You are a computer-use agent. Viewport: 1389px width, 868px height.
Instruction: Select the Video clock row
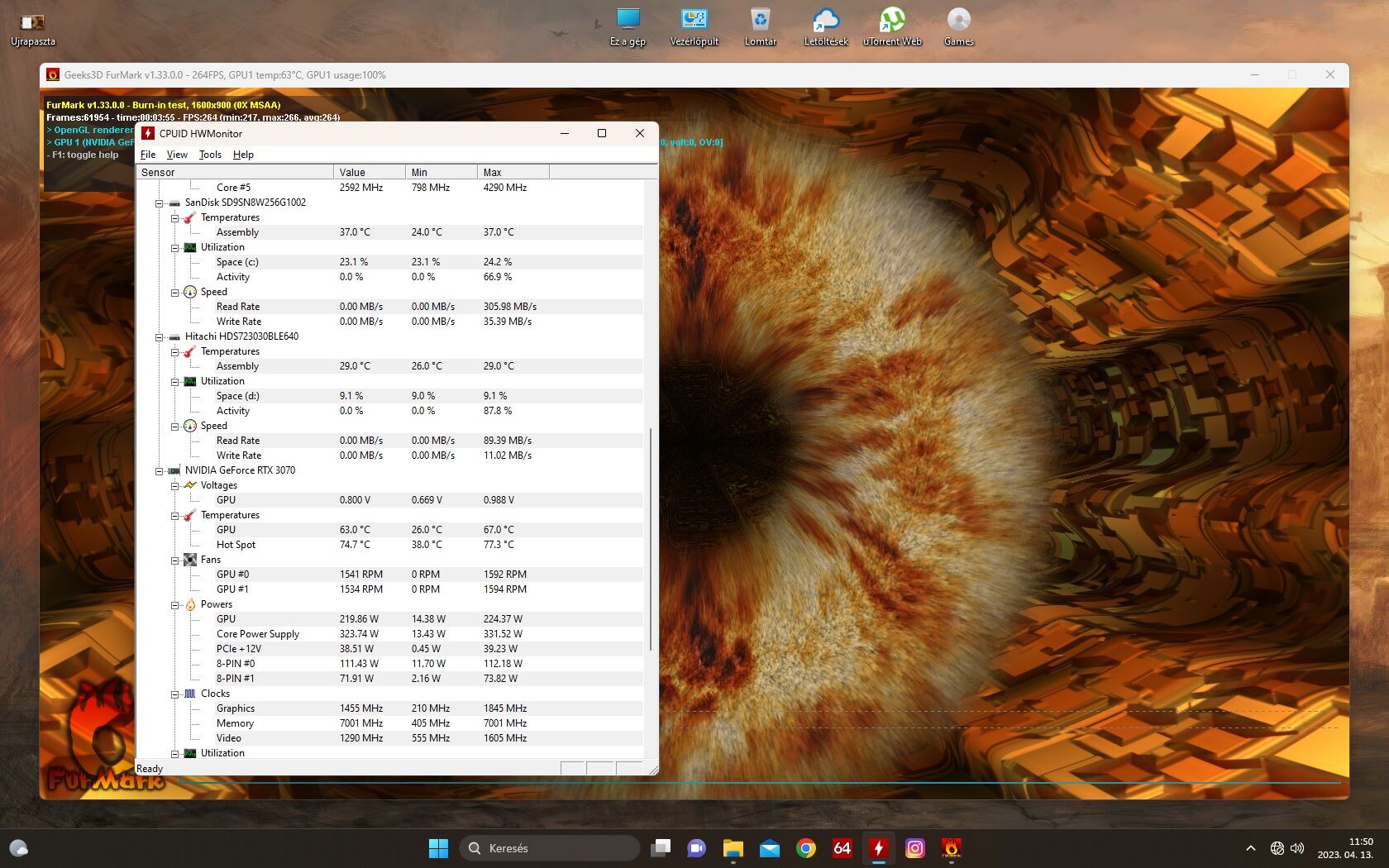click(x=390, y=738)
